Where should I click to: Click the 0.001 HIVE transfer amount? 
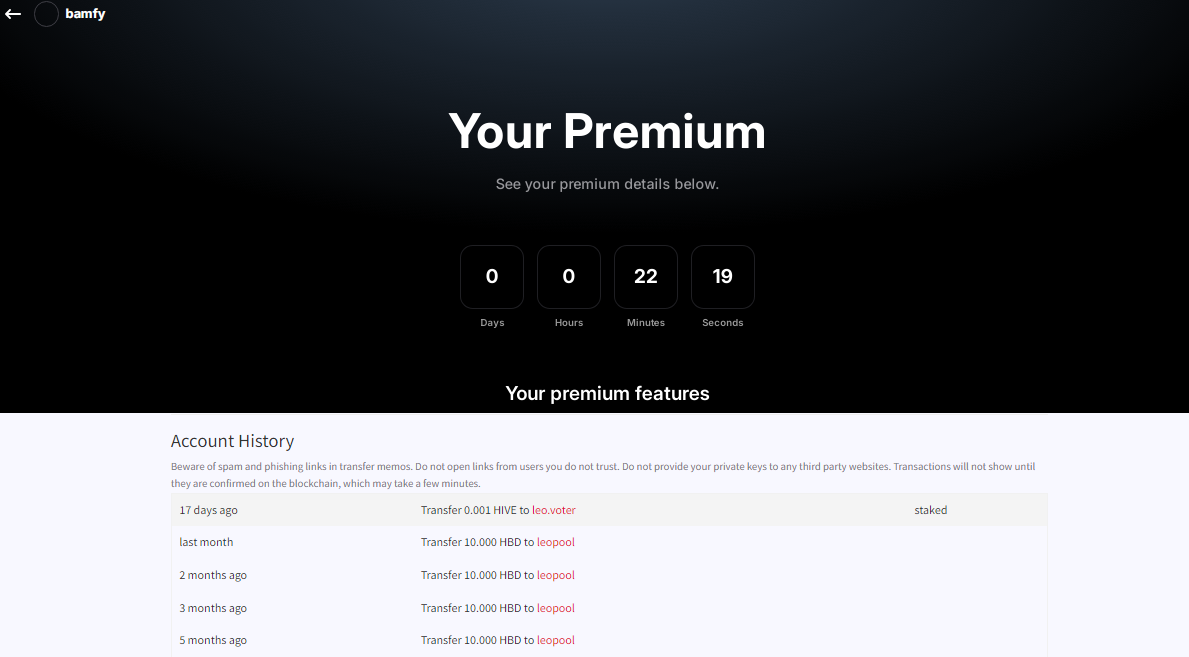pyautogui.click(x=477, y=510)
